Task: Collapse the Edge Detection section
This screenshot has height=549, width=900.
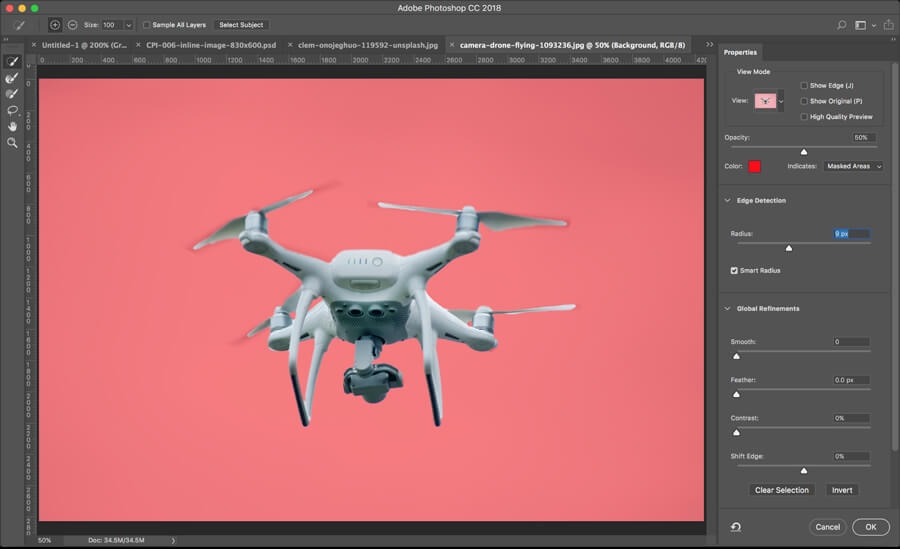Action: 727,201
